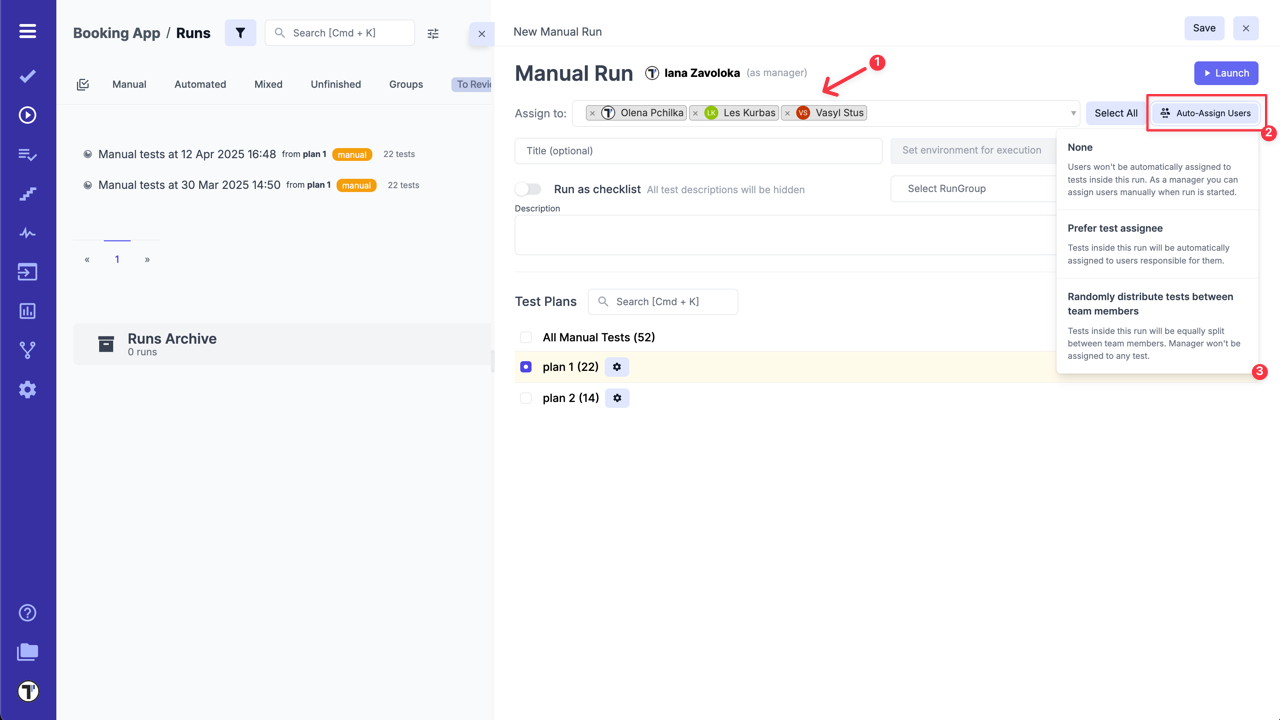1280x720 pixels.
Task: Select the branching integrations icon in sidebar
Action: click(27, 349)
